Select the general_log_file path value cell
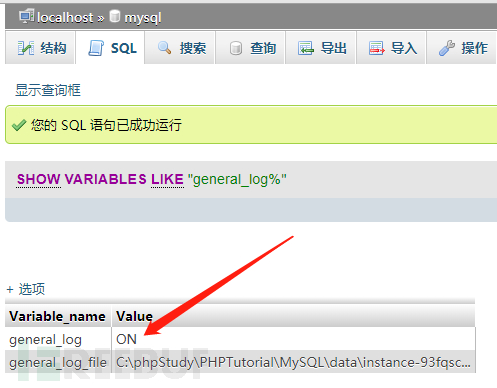 pos(293,362)
